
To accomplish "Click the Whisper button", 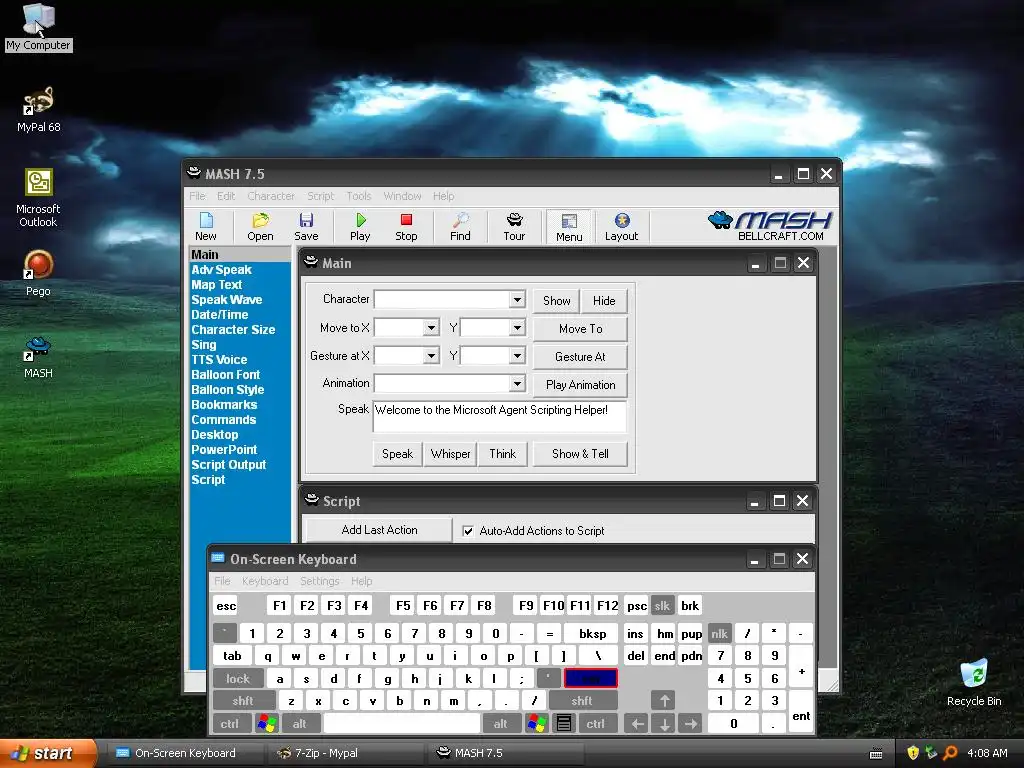I will pyautogui.click(x=450, y=454).
